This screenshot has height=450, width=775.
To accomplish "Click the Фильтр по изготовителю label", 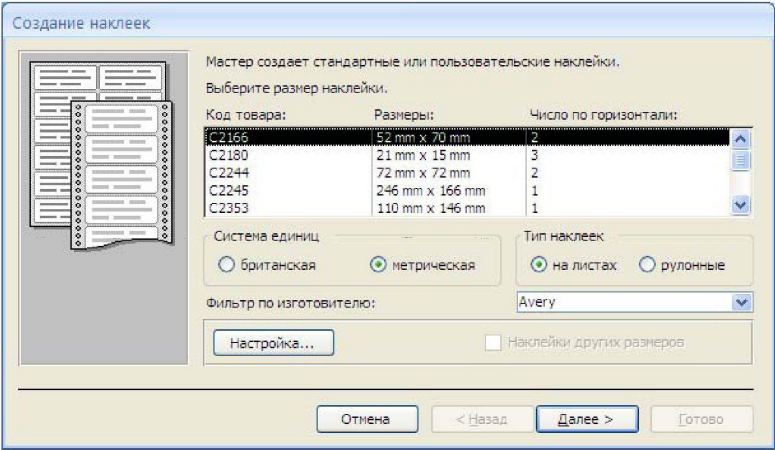I will point(291,303).
